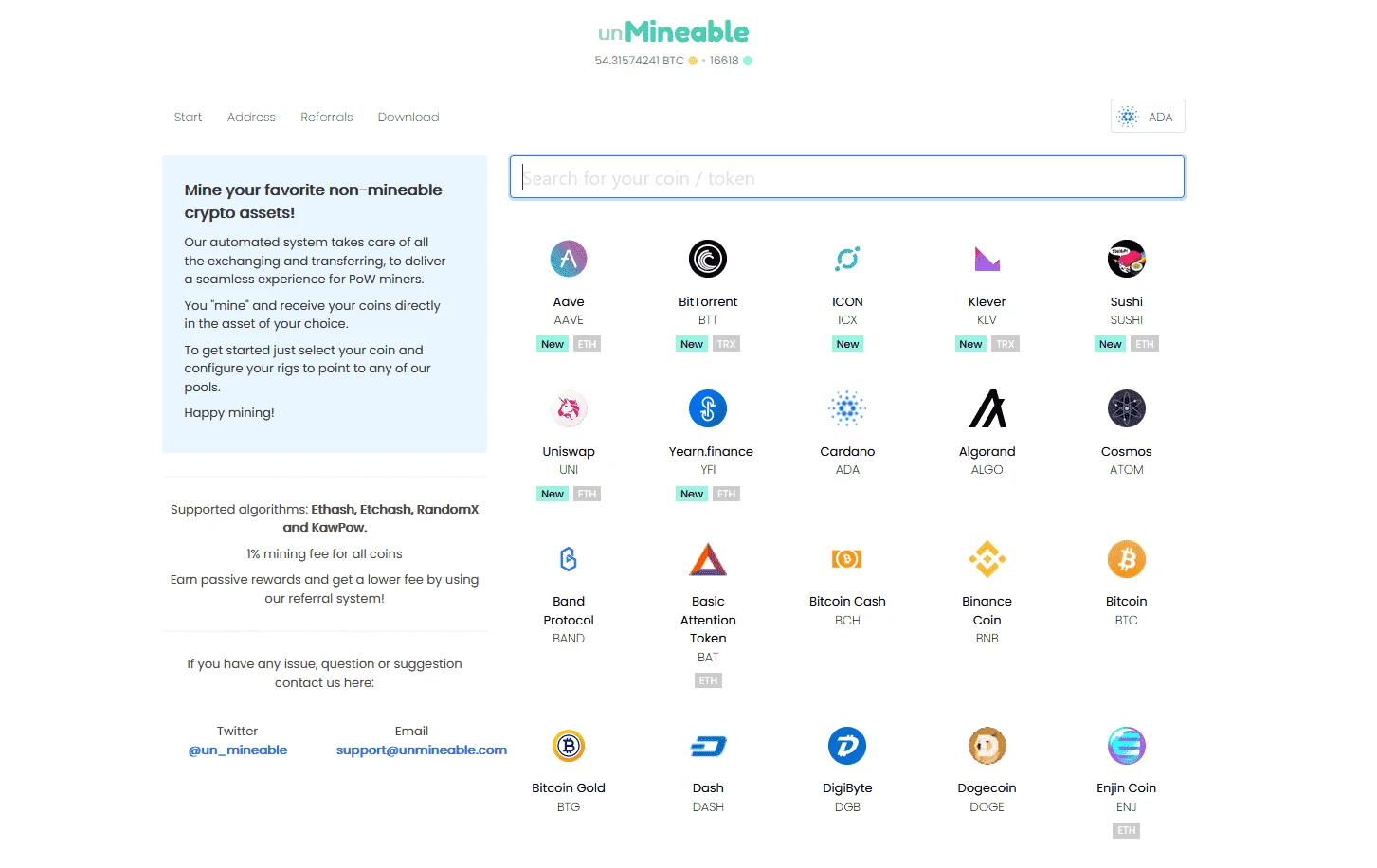Image resolution: width=1377 pixels, height=868 pixels.
Task: Open the ADA coin selector button
Action: click(x=1148, y=117)
